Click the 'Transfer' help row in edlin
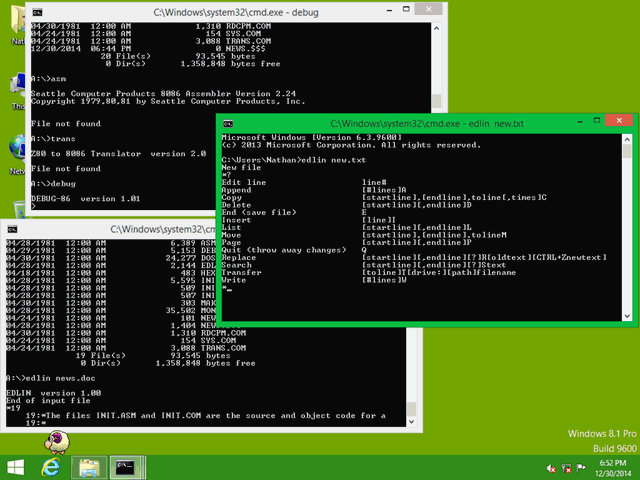640x480 pixels. pos(369,273)
